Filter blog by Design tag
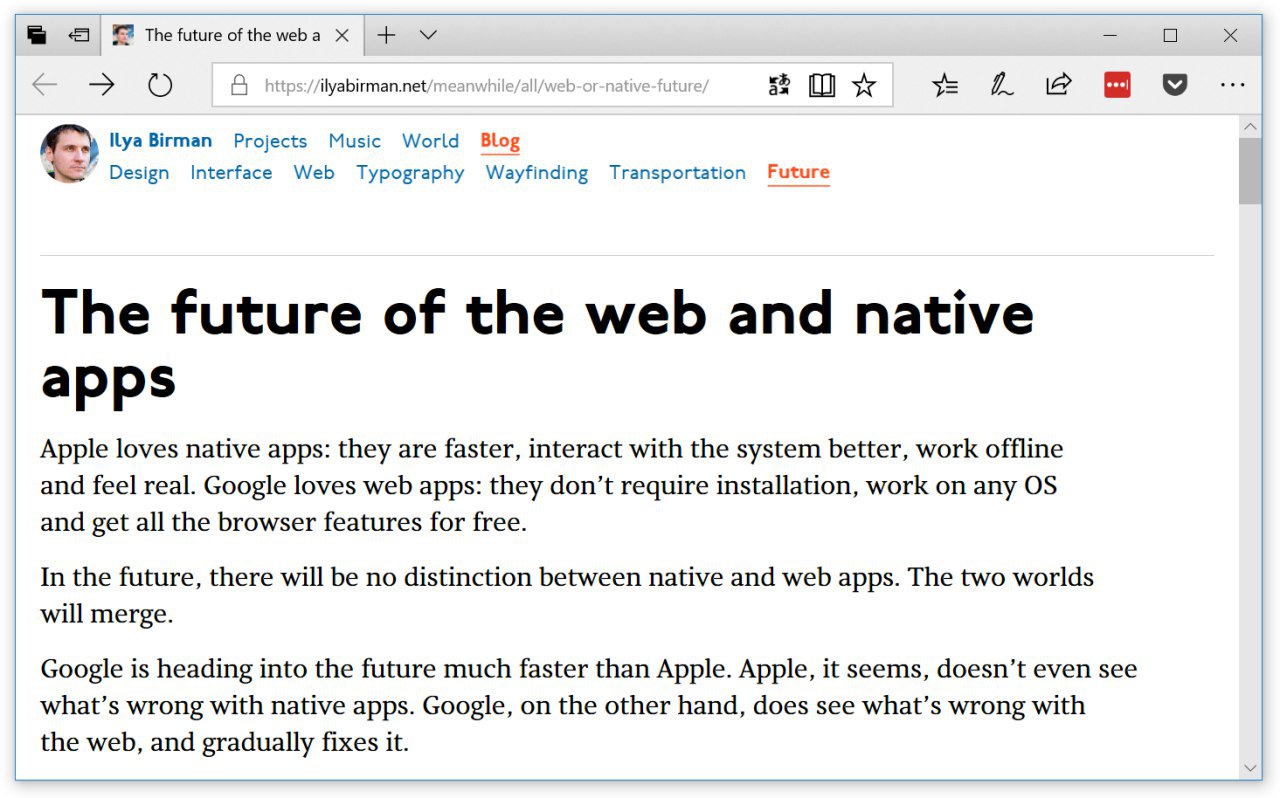This screenshot has height=798, width=1280. [139, 172]
